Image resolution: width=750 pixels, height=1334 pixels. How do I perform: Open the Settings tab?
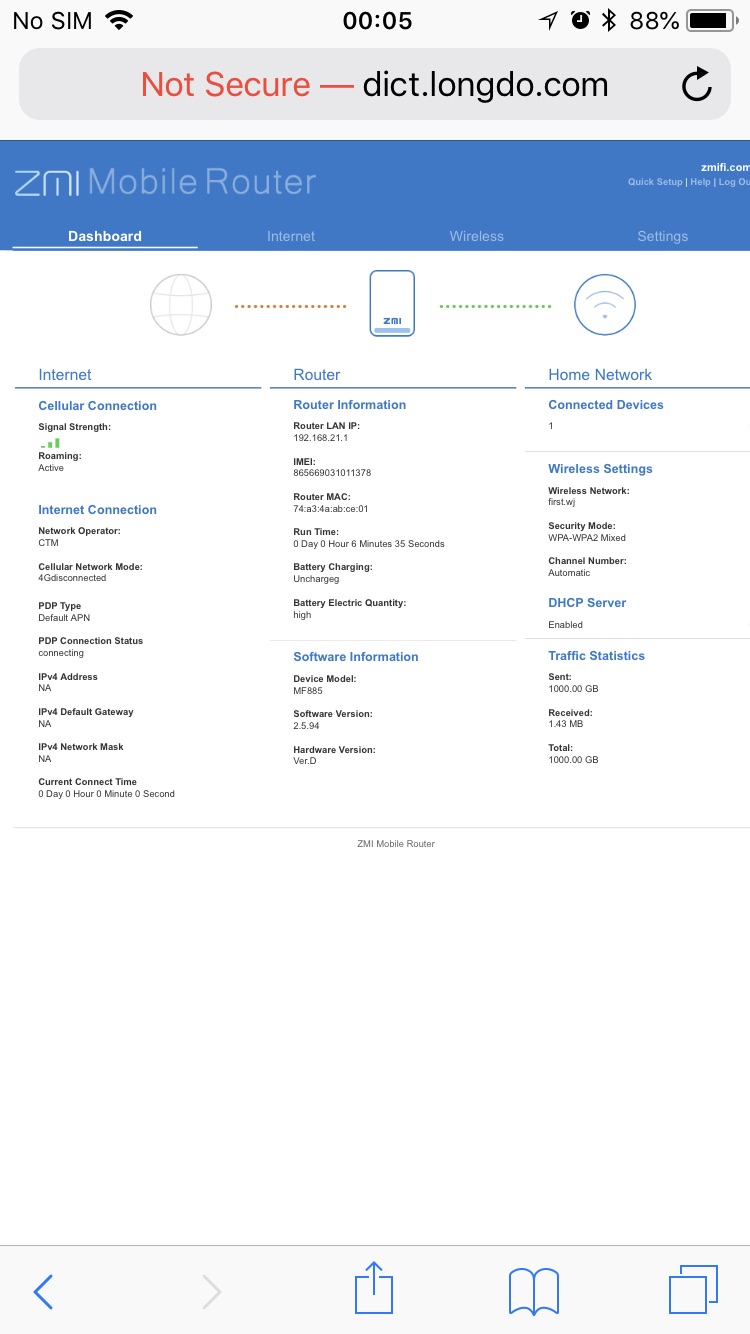pos(663,236)
